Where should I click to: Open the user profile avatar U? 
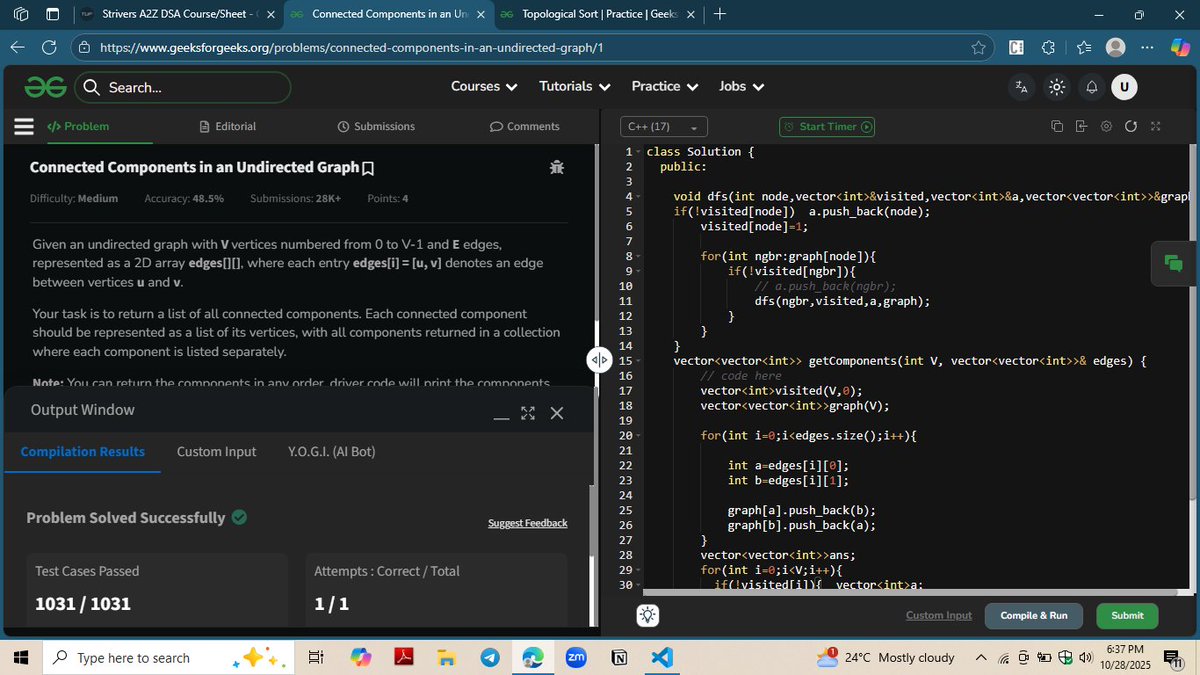(x=1124, y=87)
